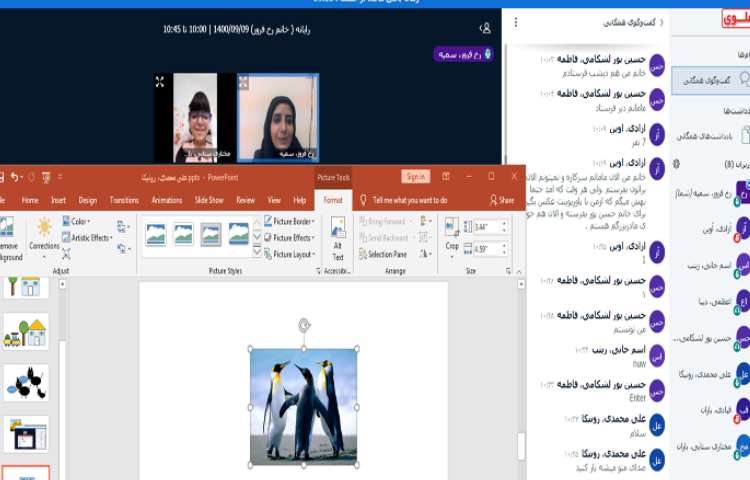Open the Corrections sun icon menu

[x=44, y=238]
